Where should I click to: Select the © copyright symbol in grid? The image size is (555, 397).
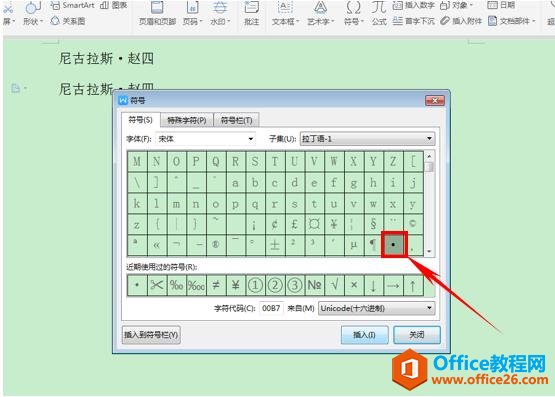(412, 224)
